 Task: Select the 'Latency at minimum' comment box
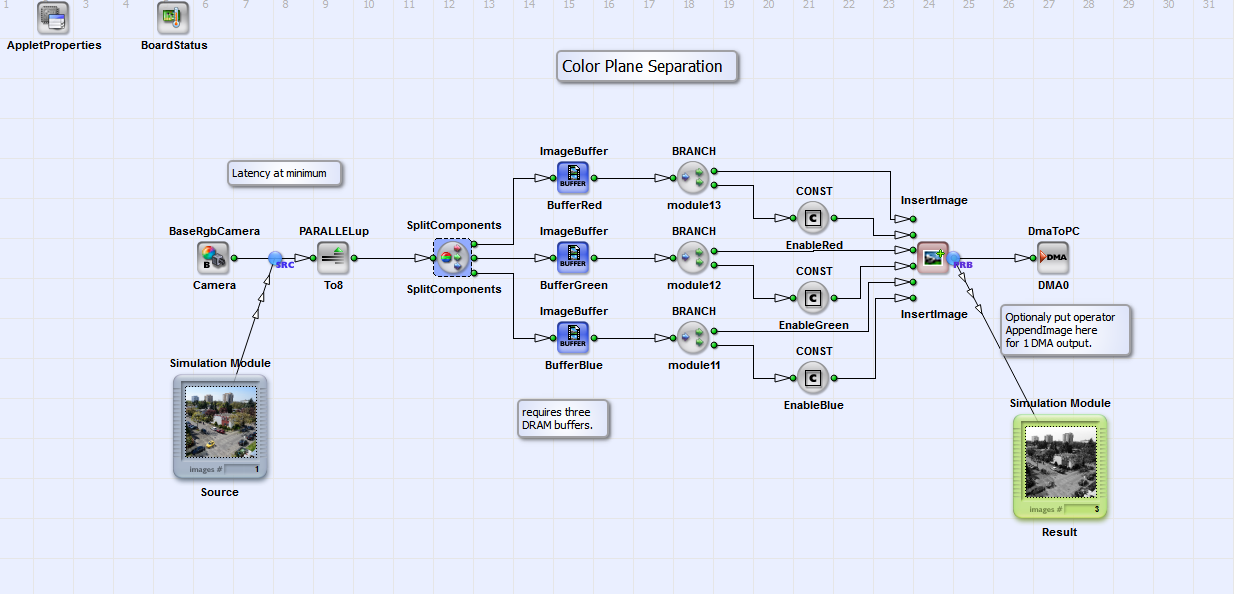click(x=284, y=173)
